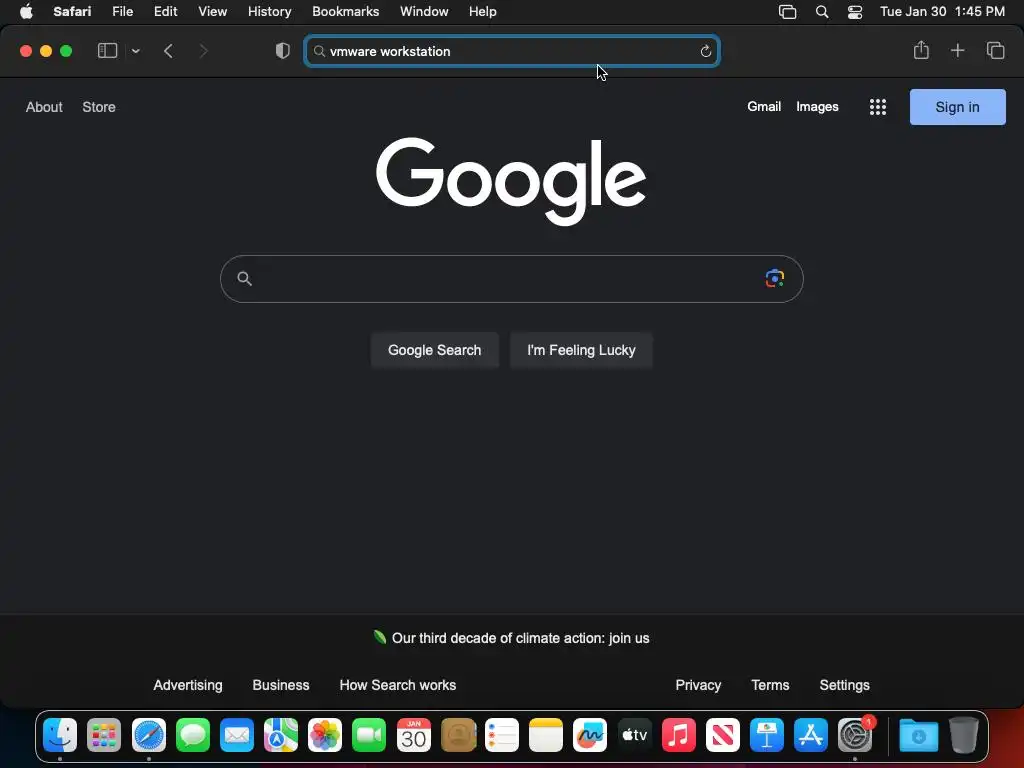Open the Window menu
The image size is (1024, 768).
(x=424, y=11)
